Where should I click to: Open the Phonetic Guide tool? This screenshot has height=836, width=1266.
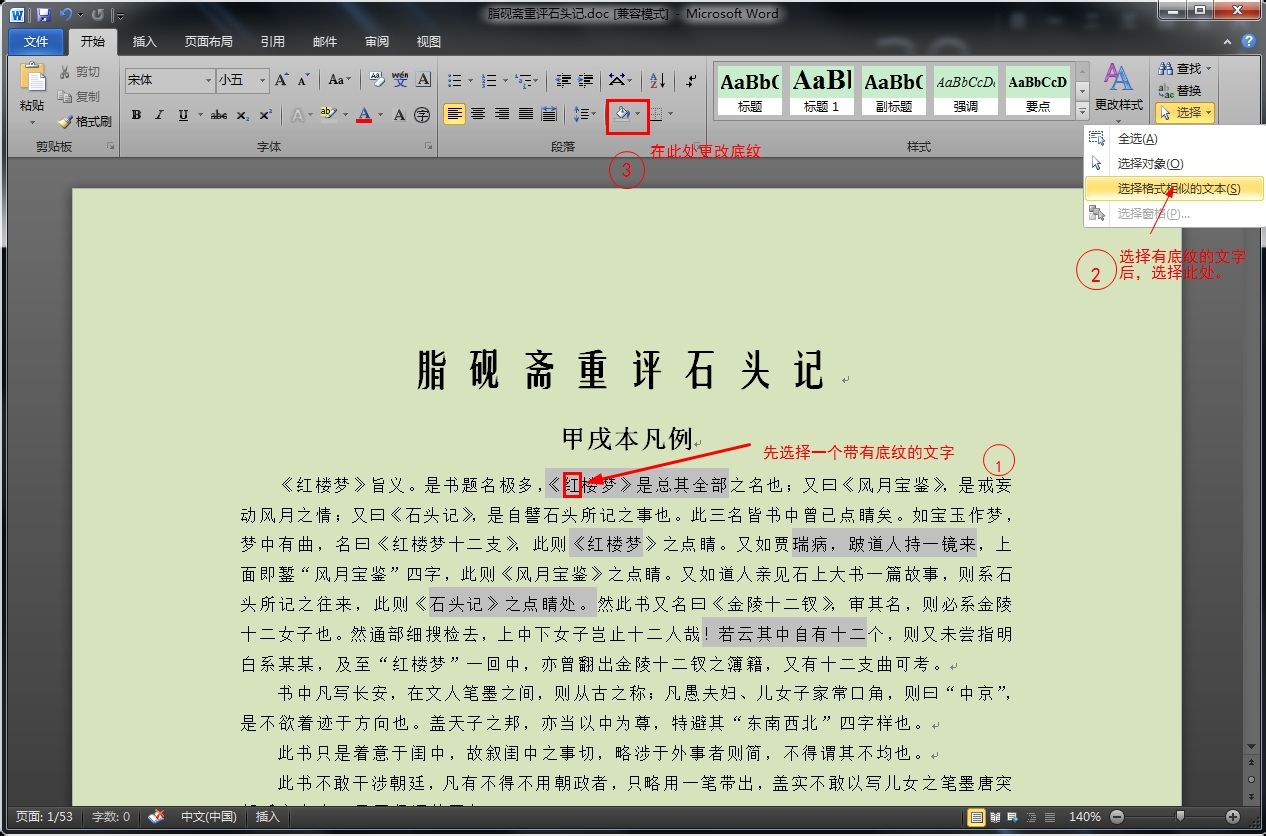400,81
